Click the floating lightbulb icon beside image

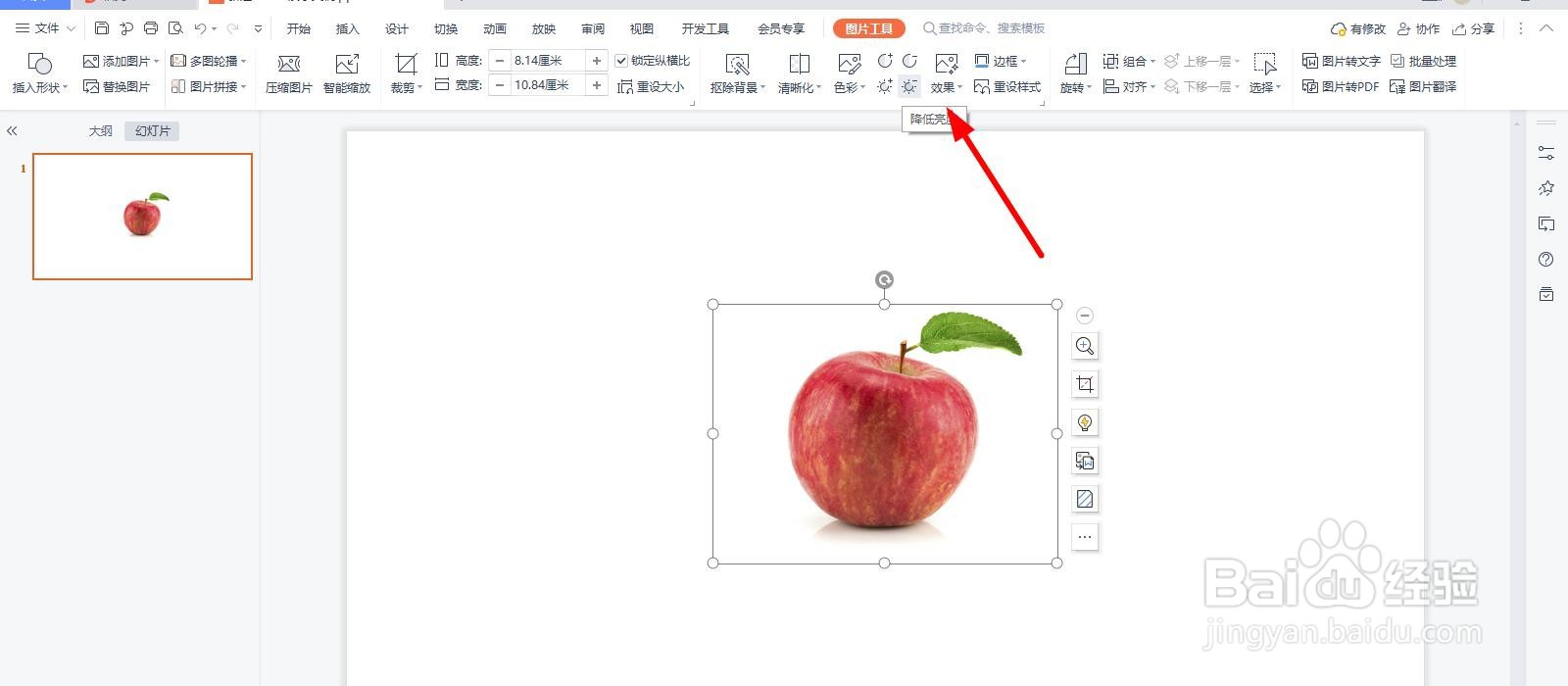coord(1085,422)
